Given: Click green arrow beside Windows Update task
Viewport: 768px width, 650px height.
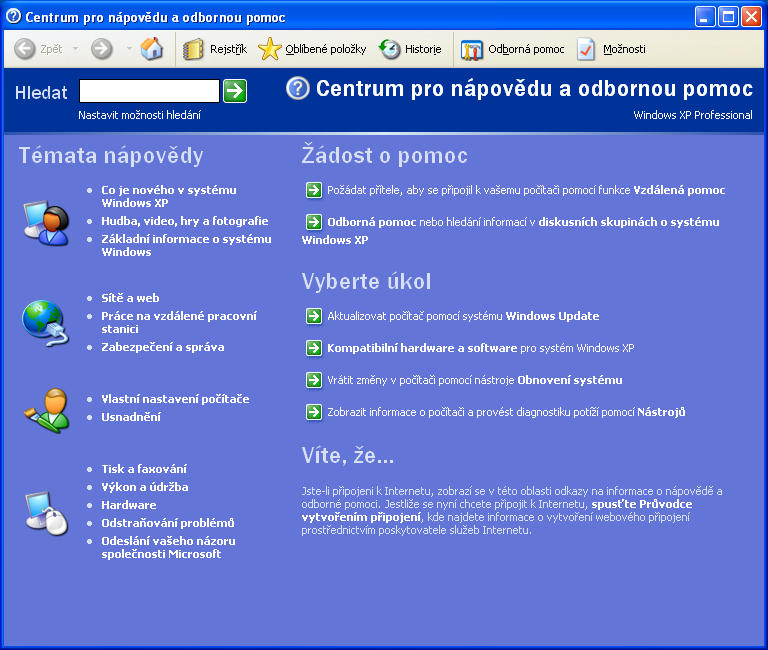Looking at the screenshot, I should (x=313, y=316).
